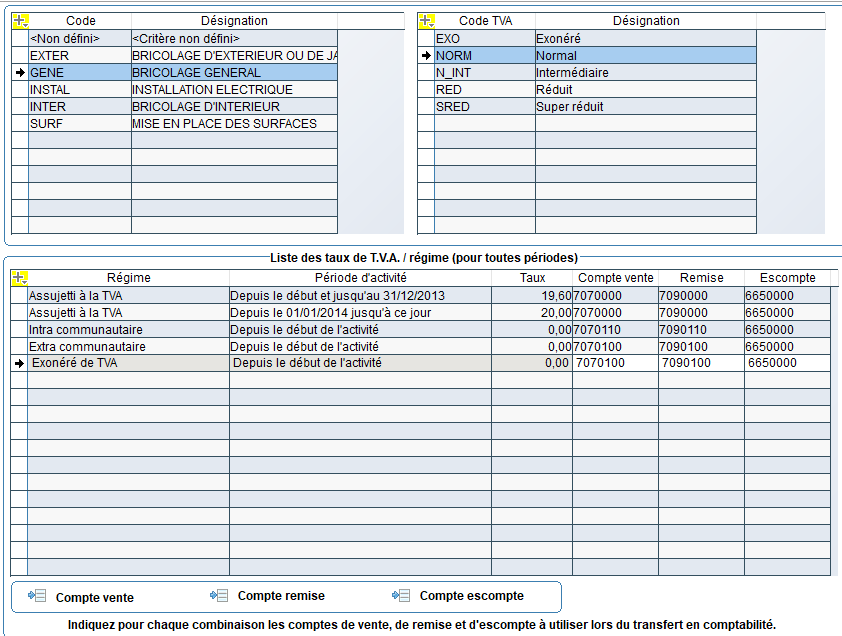Select the EXTER code row
Image resolution: width=842 pixels, height=636 pixels.
coord(175,56)
